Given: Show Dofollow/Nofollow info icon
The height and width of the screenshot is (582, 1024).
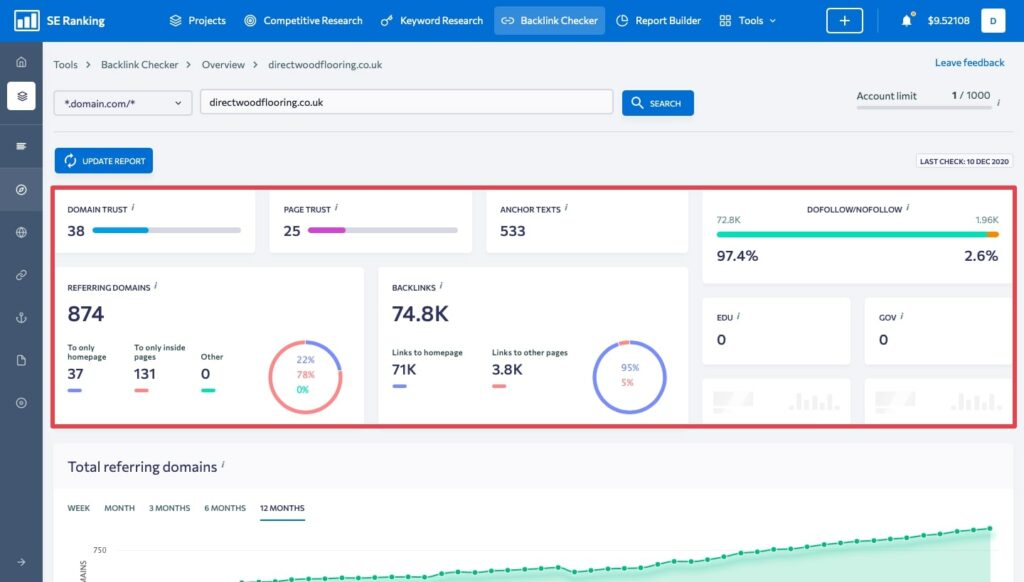Looking at the screenshot, I should coord(908,207).
